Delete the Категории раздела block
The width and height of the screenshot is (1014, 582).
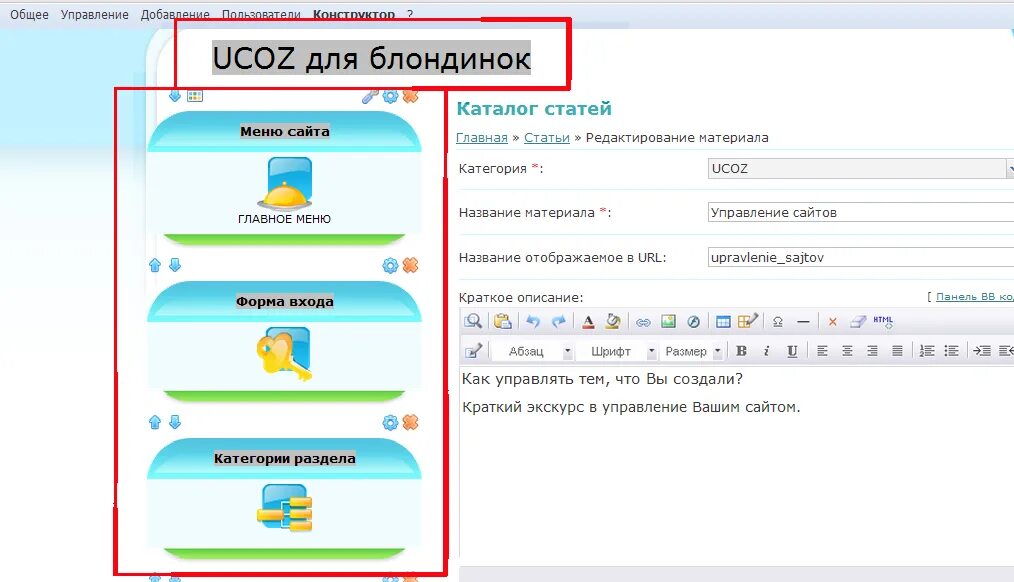pos(411,422)
